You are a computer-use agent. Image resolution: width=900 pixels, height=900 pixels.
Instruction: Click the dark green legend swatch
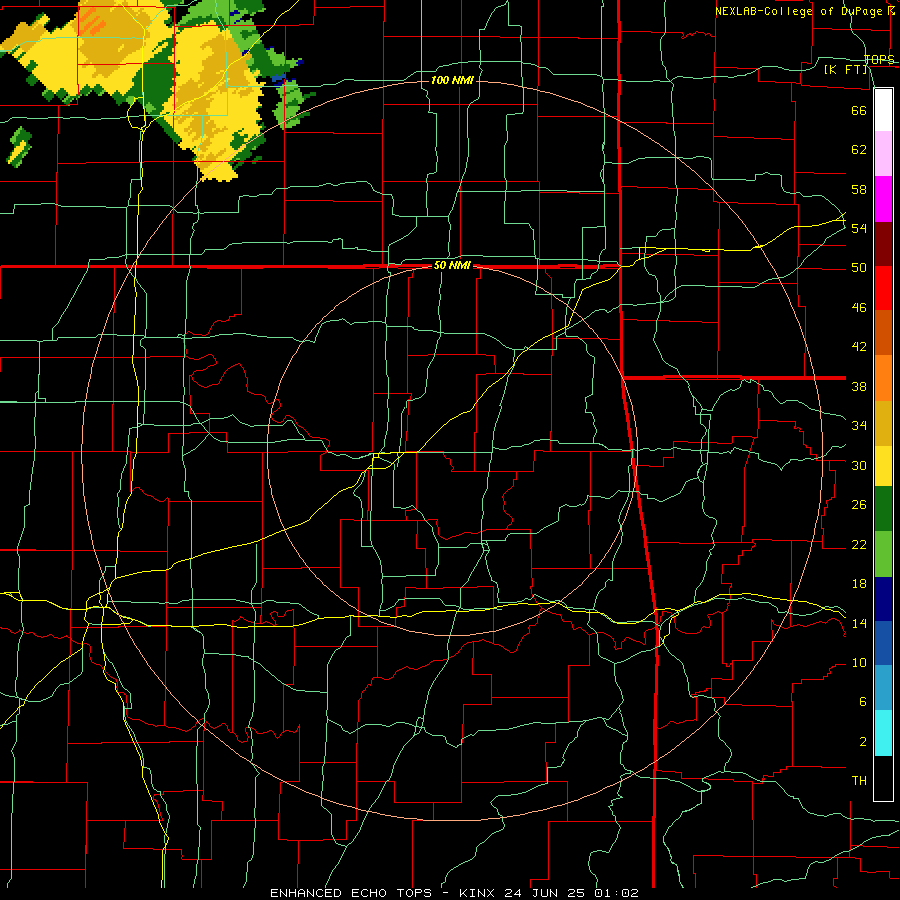[883, 509]
